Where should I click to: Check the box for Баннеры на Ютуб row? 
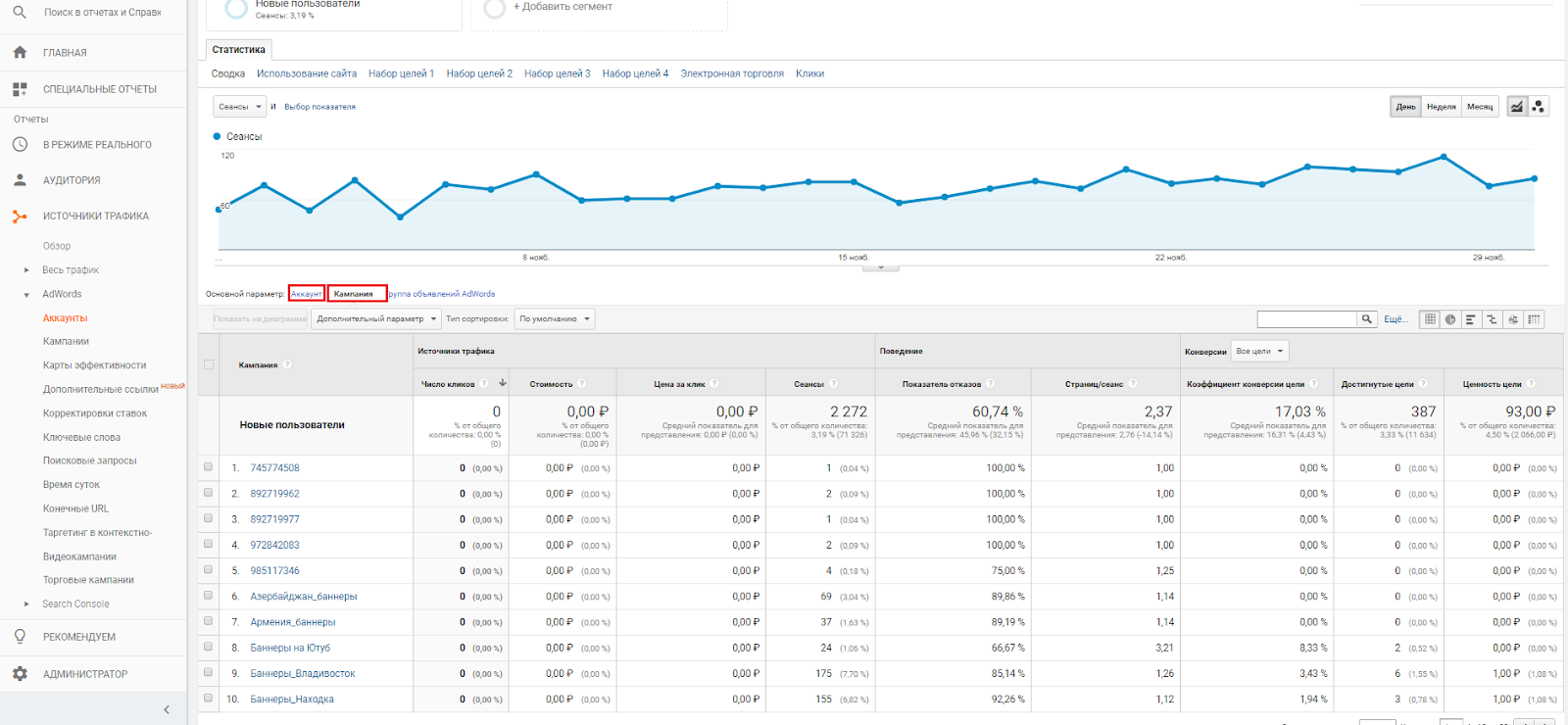tap(208, 647)
